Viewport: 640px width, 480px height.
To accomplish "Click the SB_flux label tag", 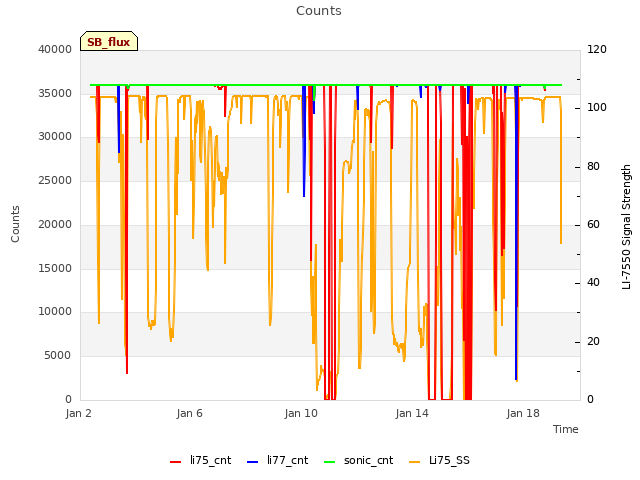I will [109, 41].
